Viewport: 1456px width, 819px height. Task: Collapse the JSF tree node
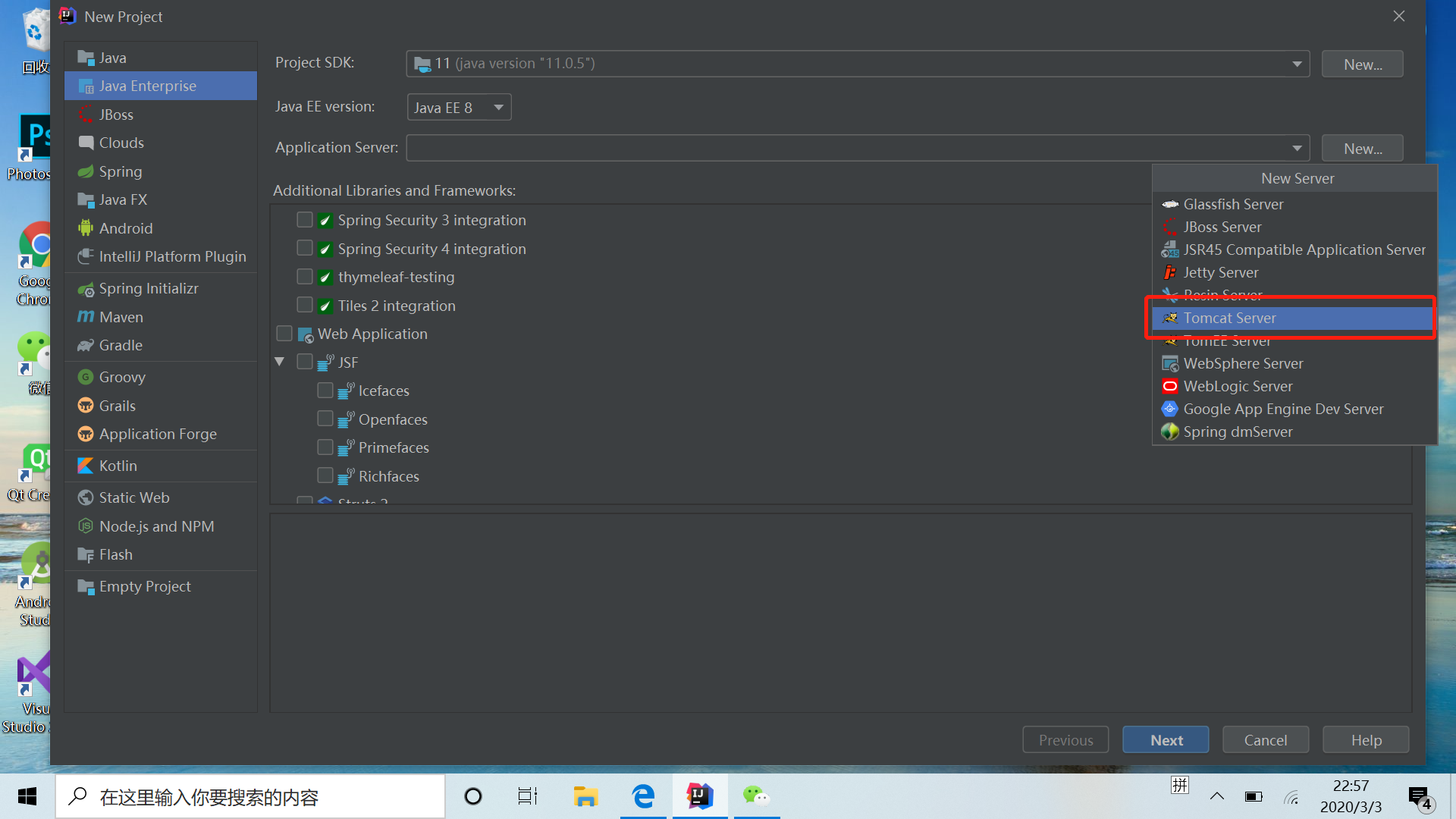pyautogui.click(x=280, y=362)
